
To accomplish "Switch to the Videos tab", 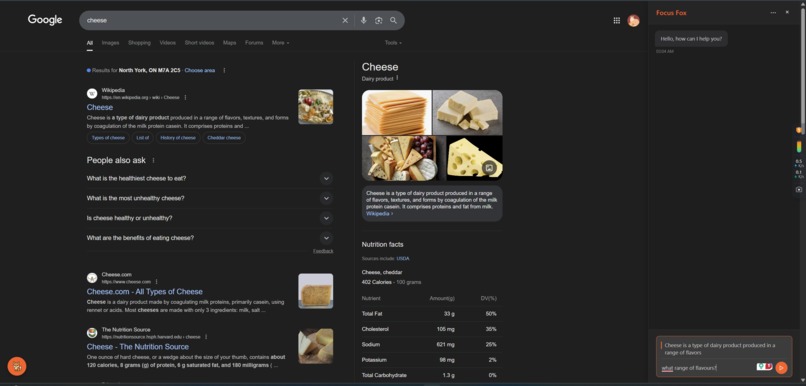I will coord(168,43).
